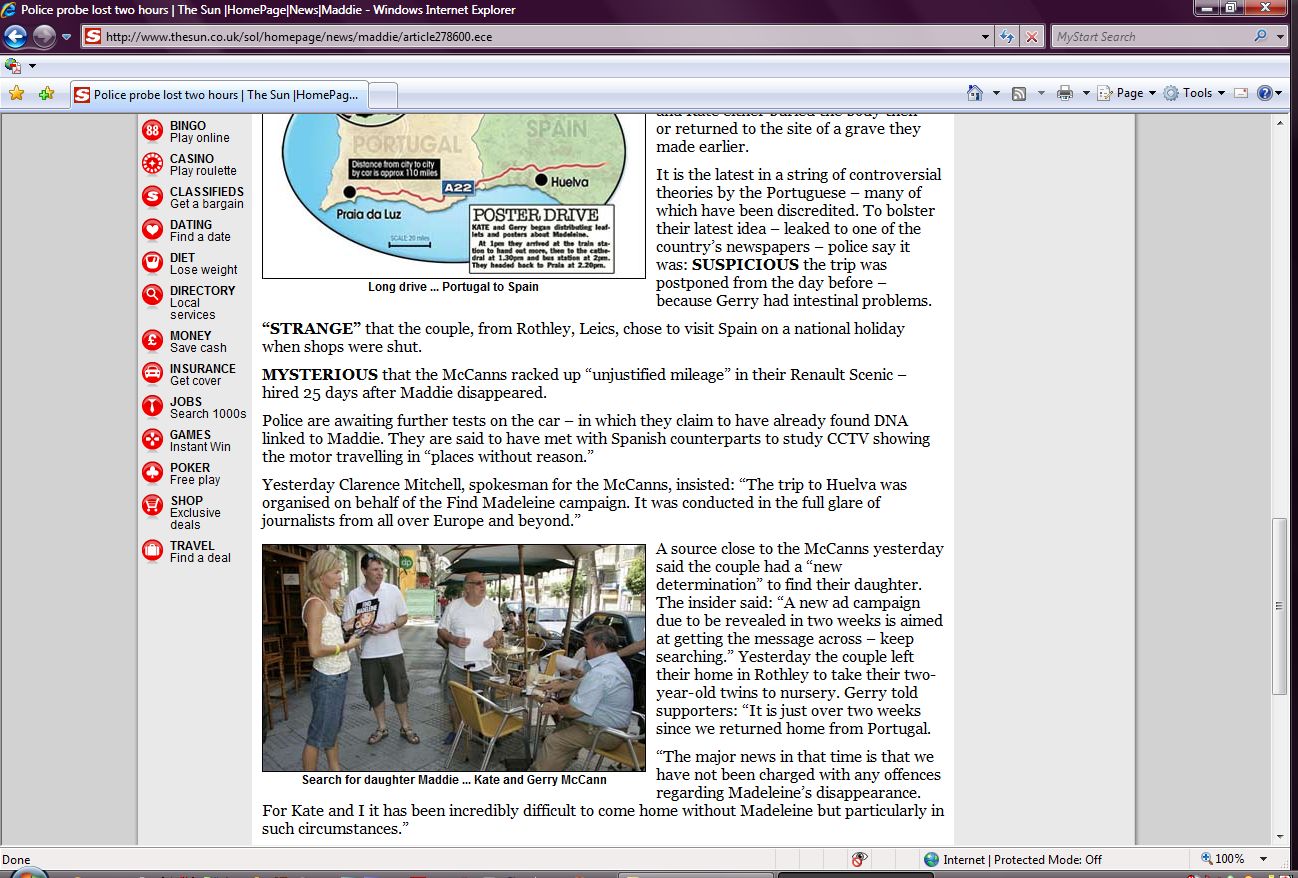Image resolution: width=1298 pixels, height=878 pixels.
Task: Click the vertical scrollbar down arrow
Action: coord(1280,837)
